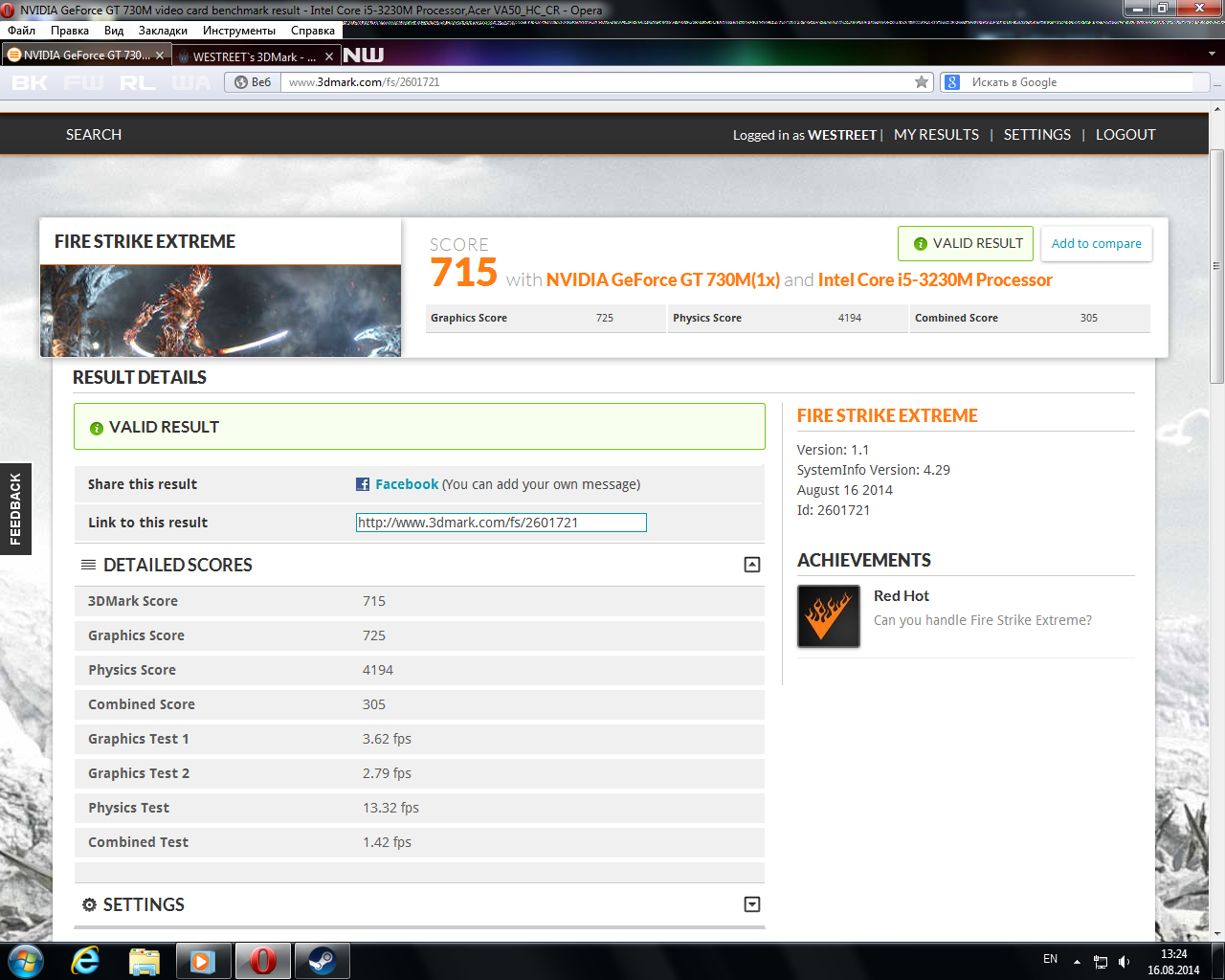The image size is (1225, 980).
Task: Launch Internet Explorer from the taskbar
Action: pyautogui.click(x=85, y=960)
